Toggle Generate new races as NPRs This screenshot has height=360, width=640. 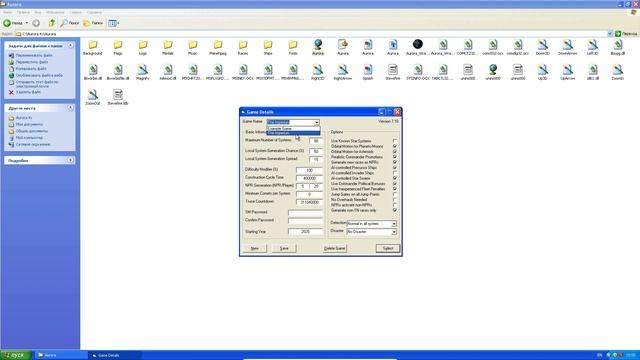point(394,162)
